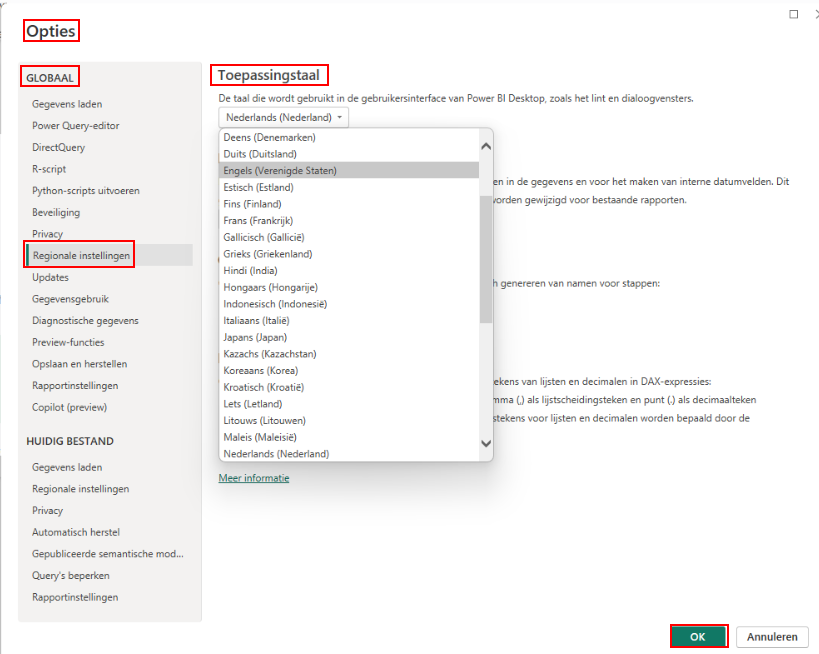The image size is (819, 654).
Task: Select Maleis (Maleisië) entry
Action: point(349,438)
